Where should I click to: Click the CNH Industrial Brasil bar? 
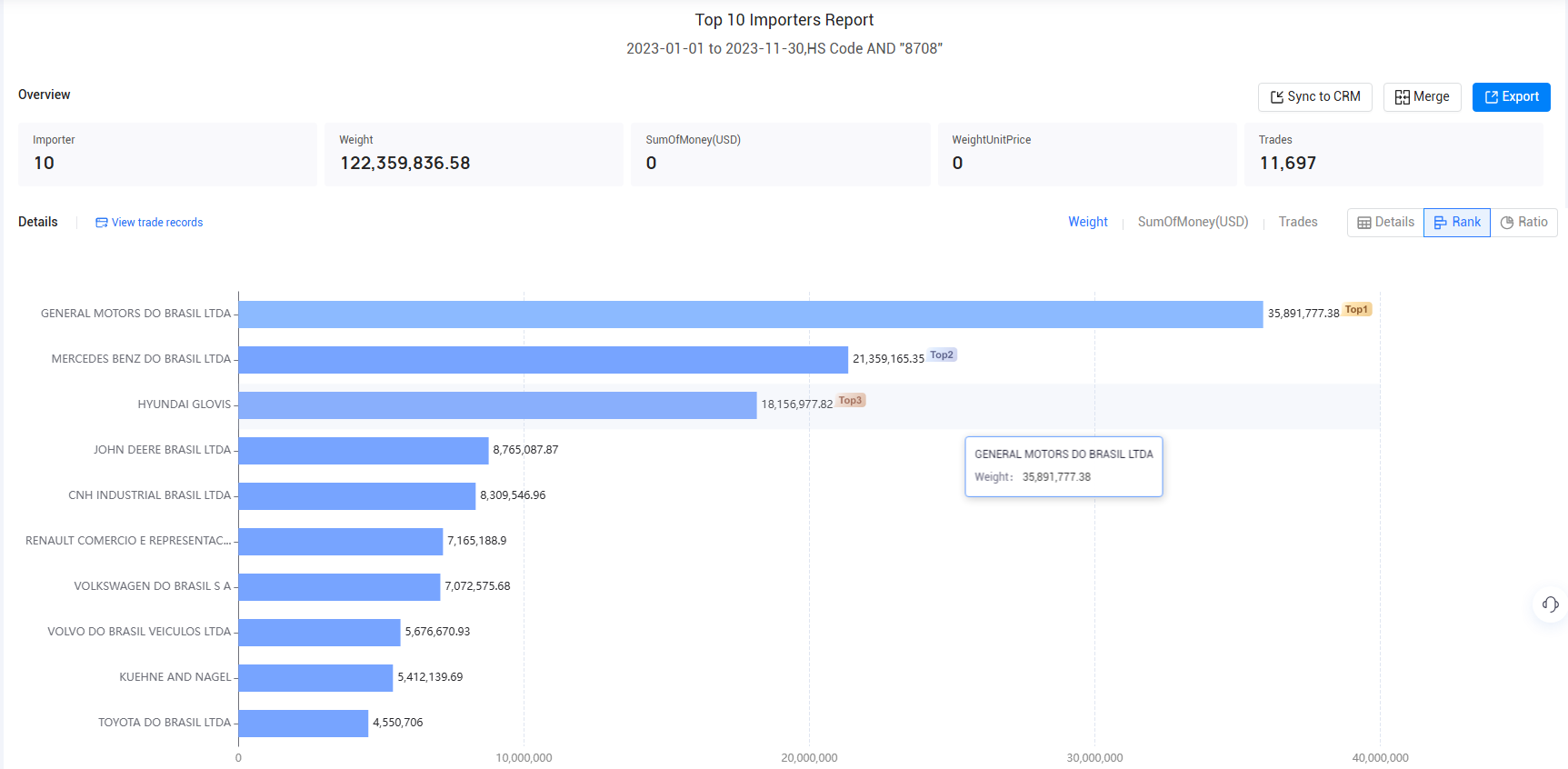click(357, 496)
